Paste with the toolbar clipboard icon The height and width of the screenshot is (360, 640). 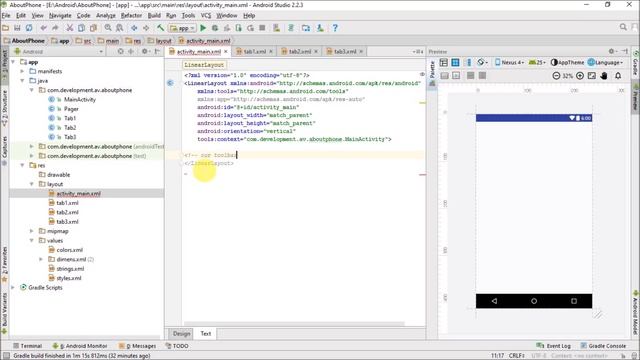click(93, 28)
